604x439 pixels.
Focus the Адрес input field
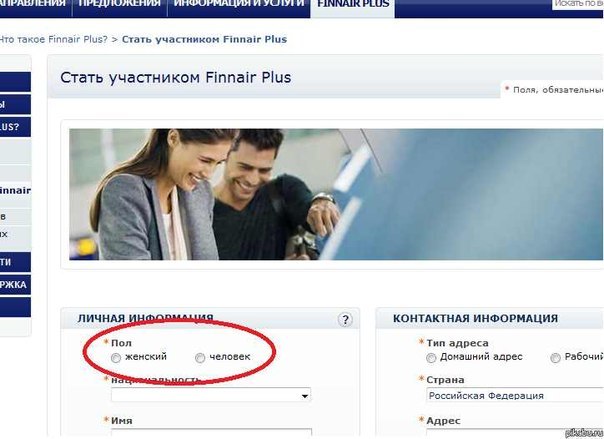(x=515, y=434)
